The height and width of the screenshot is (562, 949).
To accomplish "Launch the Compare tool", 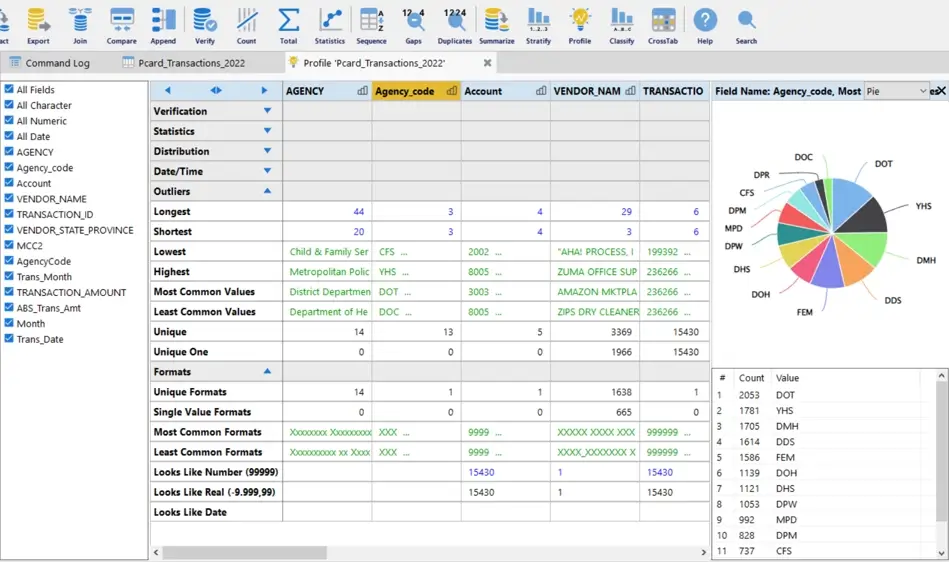I will tap(121, 25).
